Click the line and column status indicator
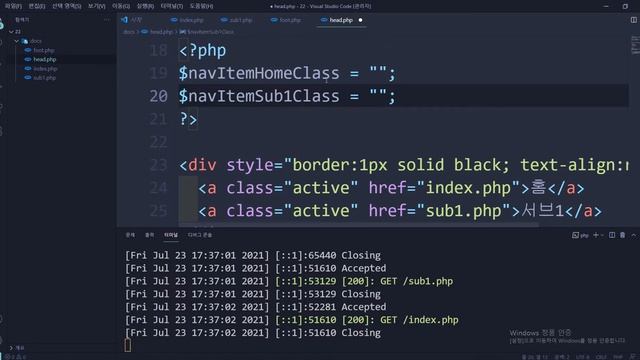The width and height of the screenshot is (640, 360). click(x=534, y=357)
